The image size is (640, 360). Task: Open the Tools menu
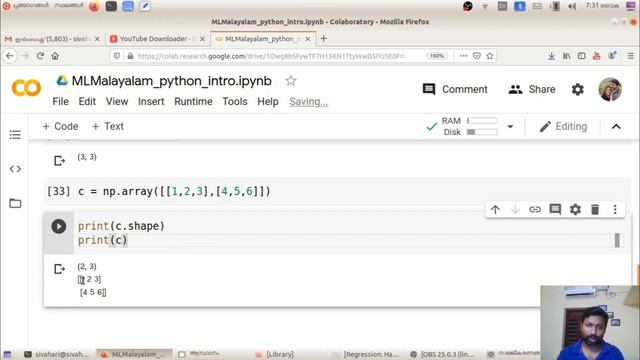point(235,102)
